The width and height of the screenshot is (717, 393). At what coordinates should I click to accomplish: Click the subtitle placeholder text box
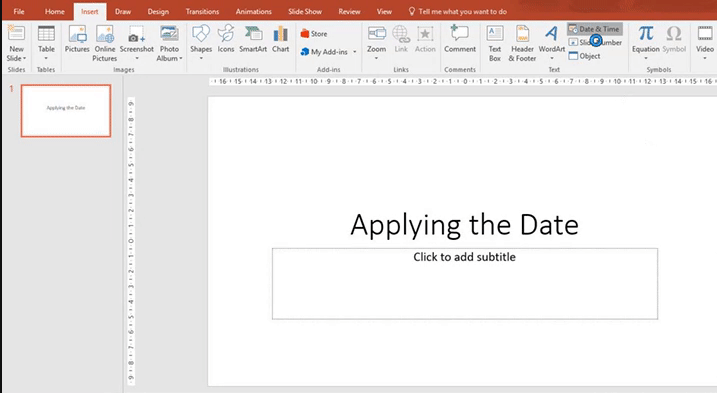pyautogui.click(x=465, y=284)
